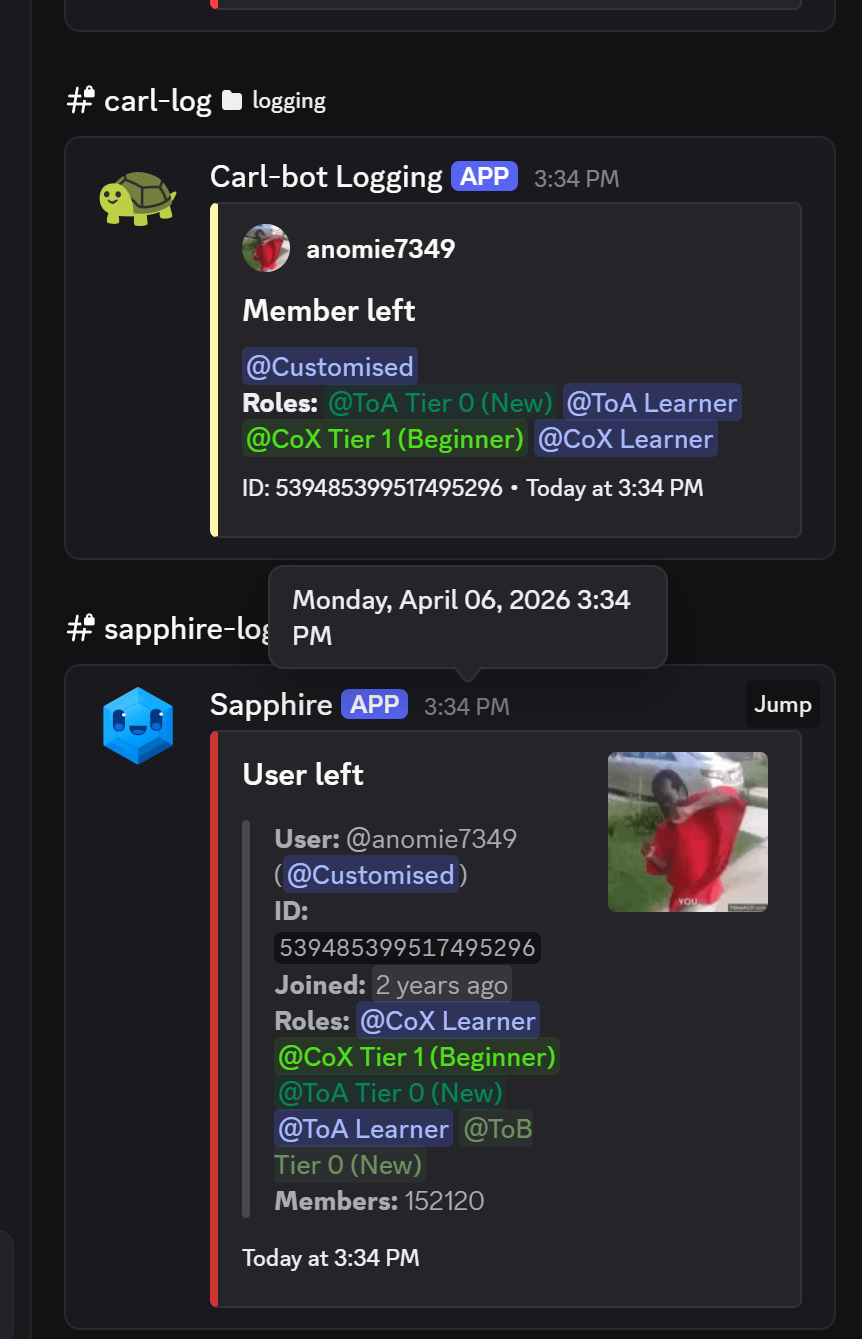
Task: Click the "2 years ago" joined timestamp
Action: tap(442, 985)
